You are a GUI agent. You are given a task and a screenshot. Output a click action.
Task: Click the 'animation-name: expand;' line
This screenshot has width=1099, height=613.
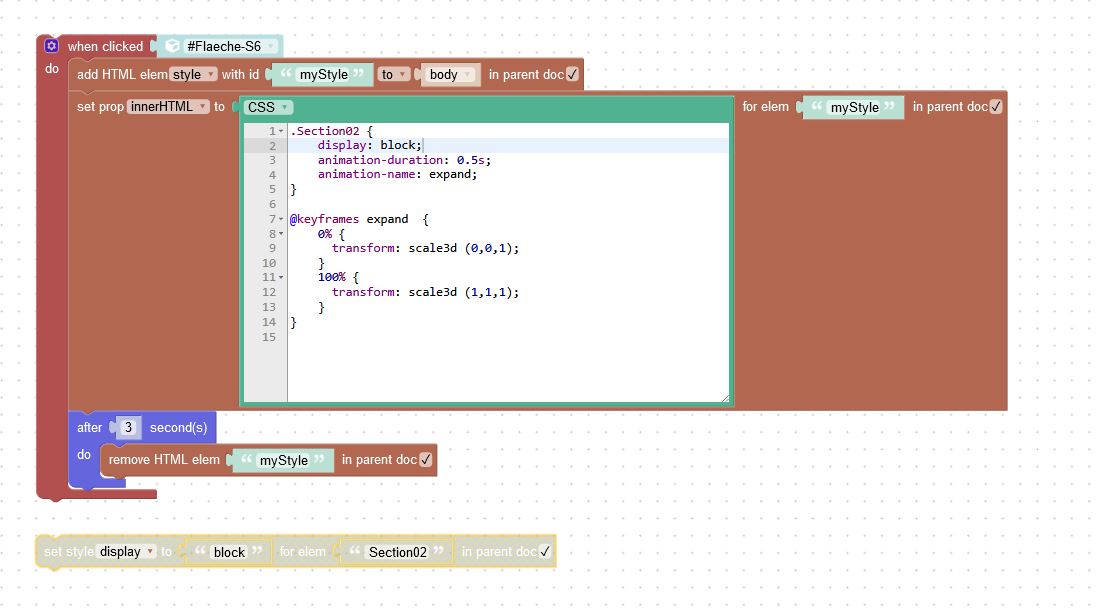[397, 174]
